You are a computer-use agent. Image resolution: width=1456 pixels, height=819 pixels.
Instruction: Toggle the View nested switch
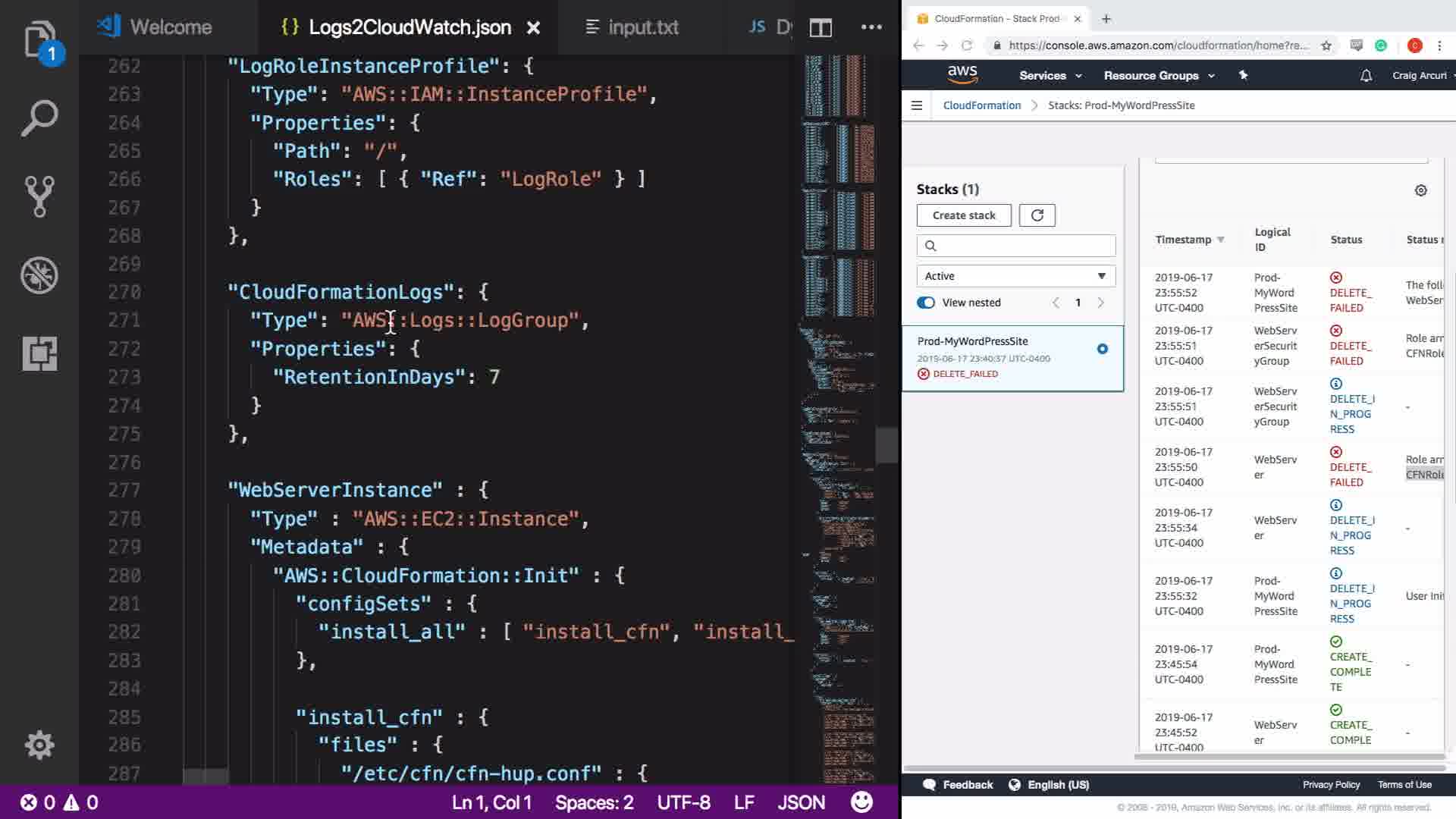pyautogui.click(x=926, y=303)
